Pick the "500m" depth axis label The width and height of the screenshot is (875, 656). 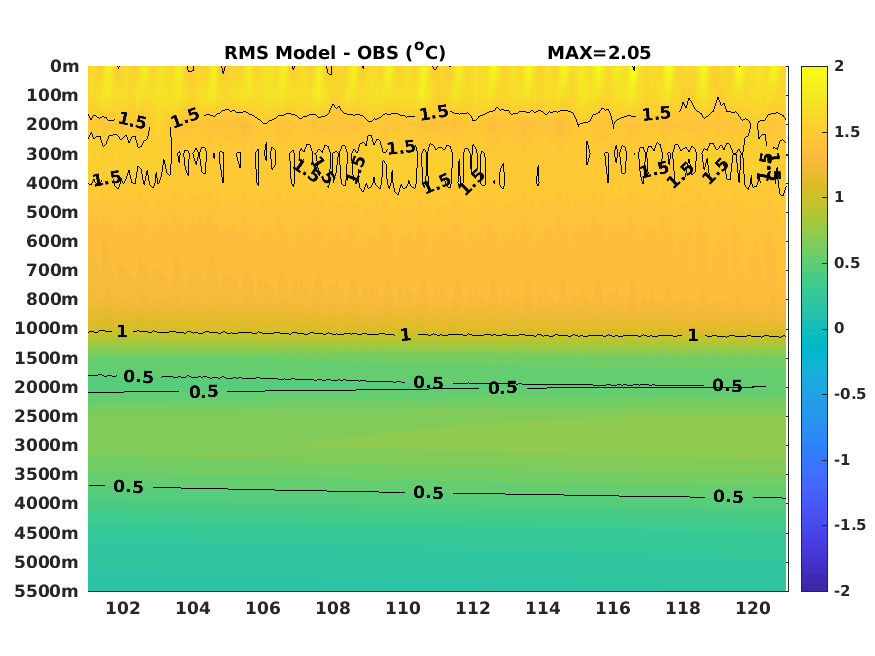[x=52, y=212]
